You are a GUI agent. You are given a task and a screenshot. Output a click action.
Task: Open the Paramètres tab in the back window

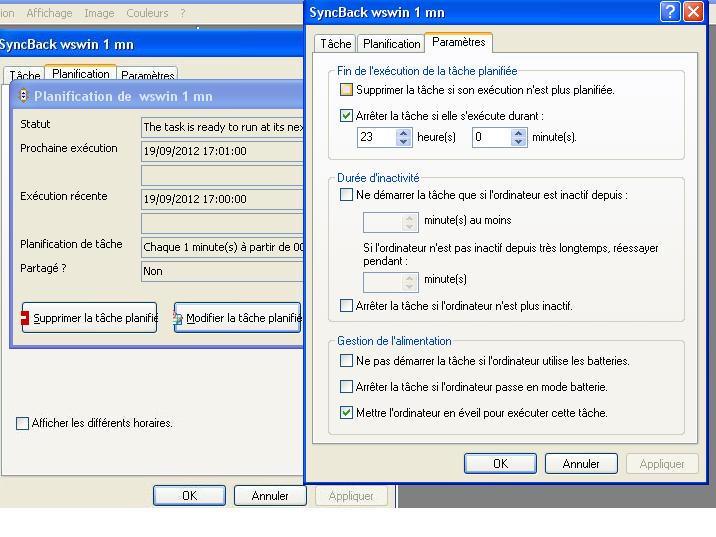[x=147, y=75]
